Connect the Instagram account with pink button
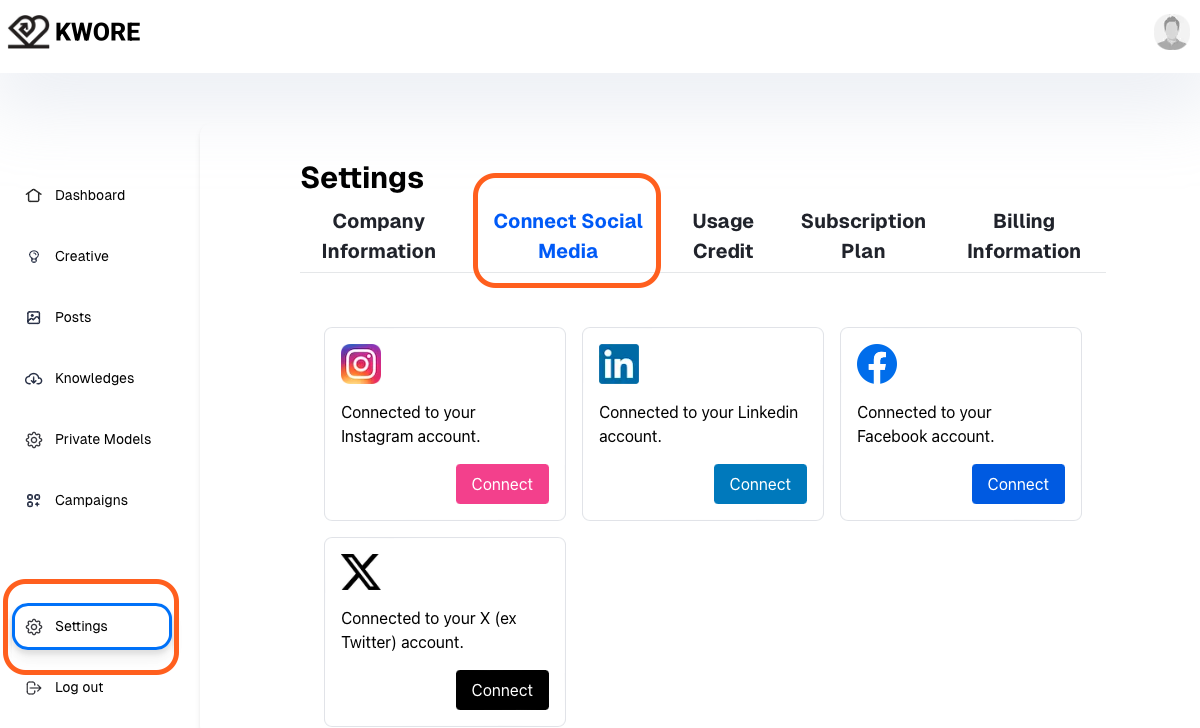This screenshot has height=728, width=1200. pyautogui.click(x=502, y=484)
